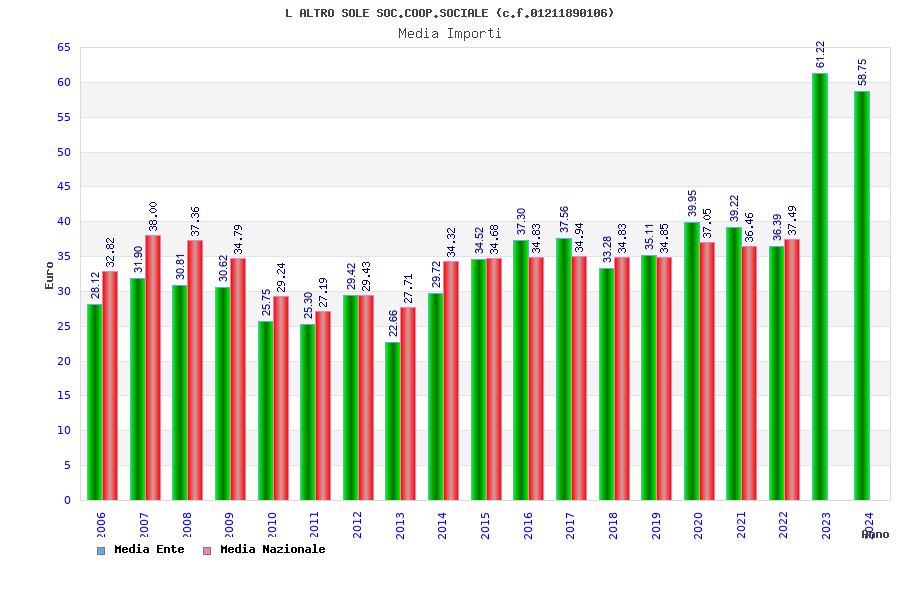Click the 65 value on y-axis
900x600 pixels.
(x=64, y=48)
